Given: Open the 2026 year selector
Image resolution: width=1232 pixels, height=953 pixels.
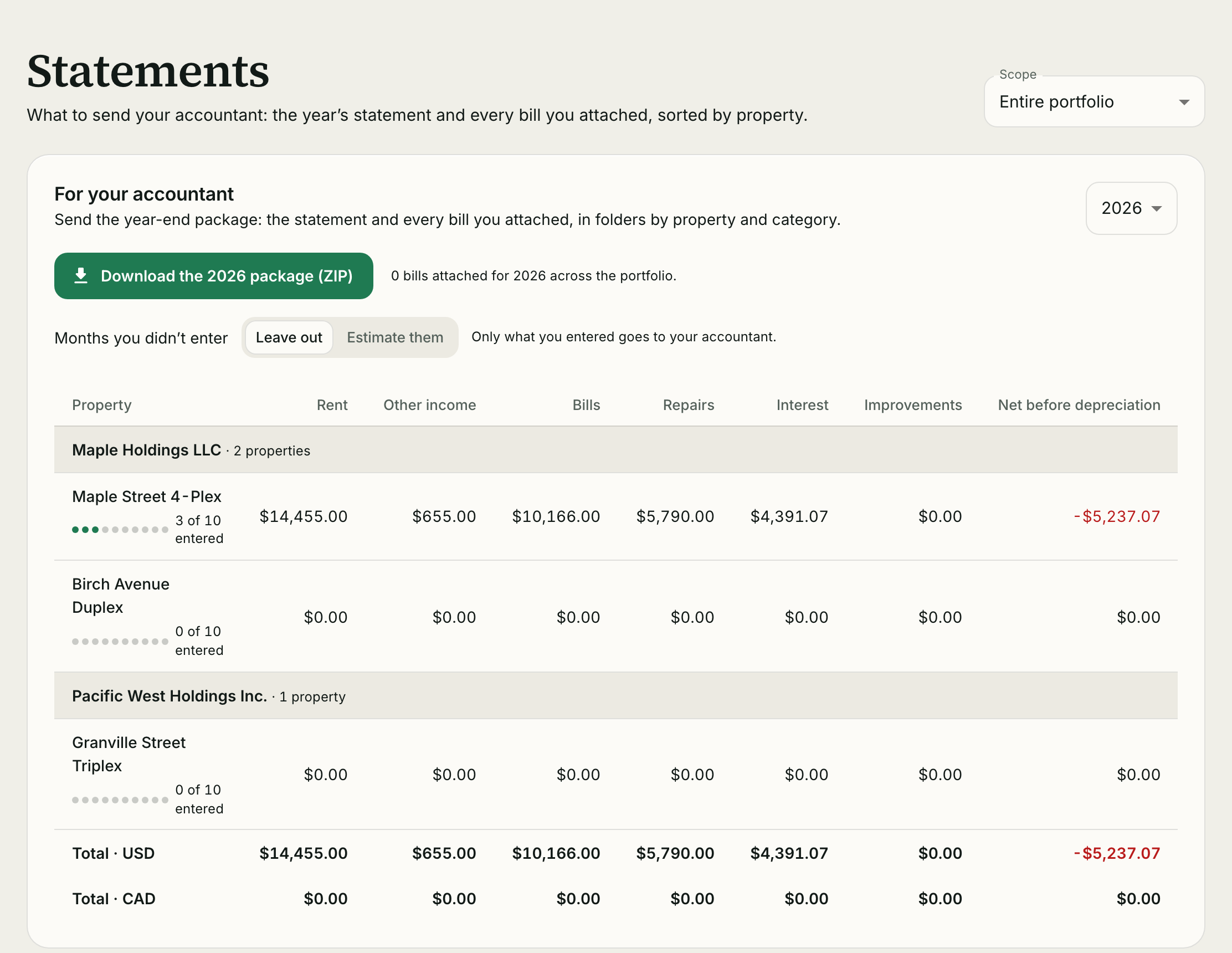Looking at the screenshot, I should point(1131,208).
